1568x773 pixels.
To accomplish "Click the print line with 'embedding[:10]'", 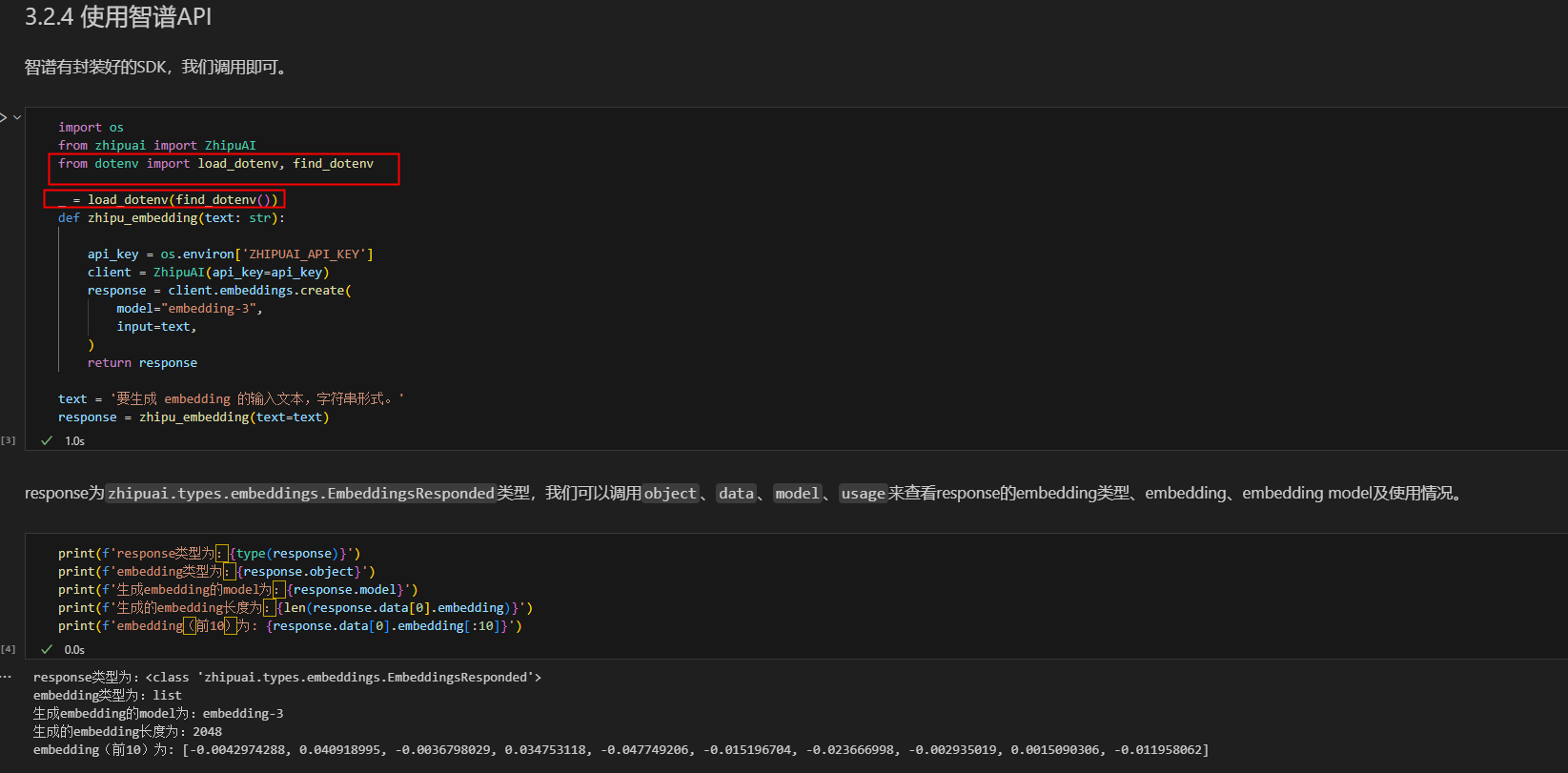I will tap(290, 626).
